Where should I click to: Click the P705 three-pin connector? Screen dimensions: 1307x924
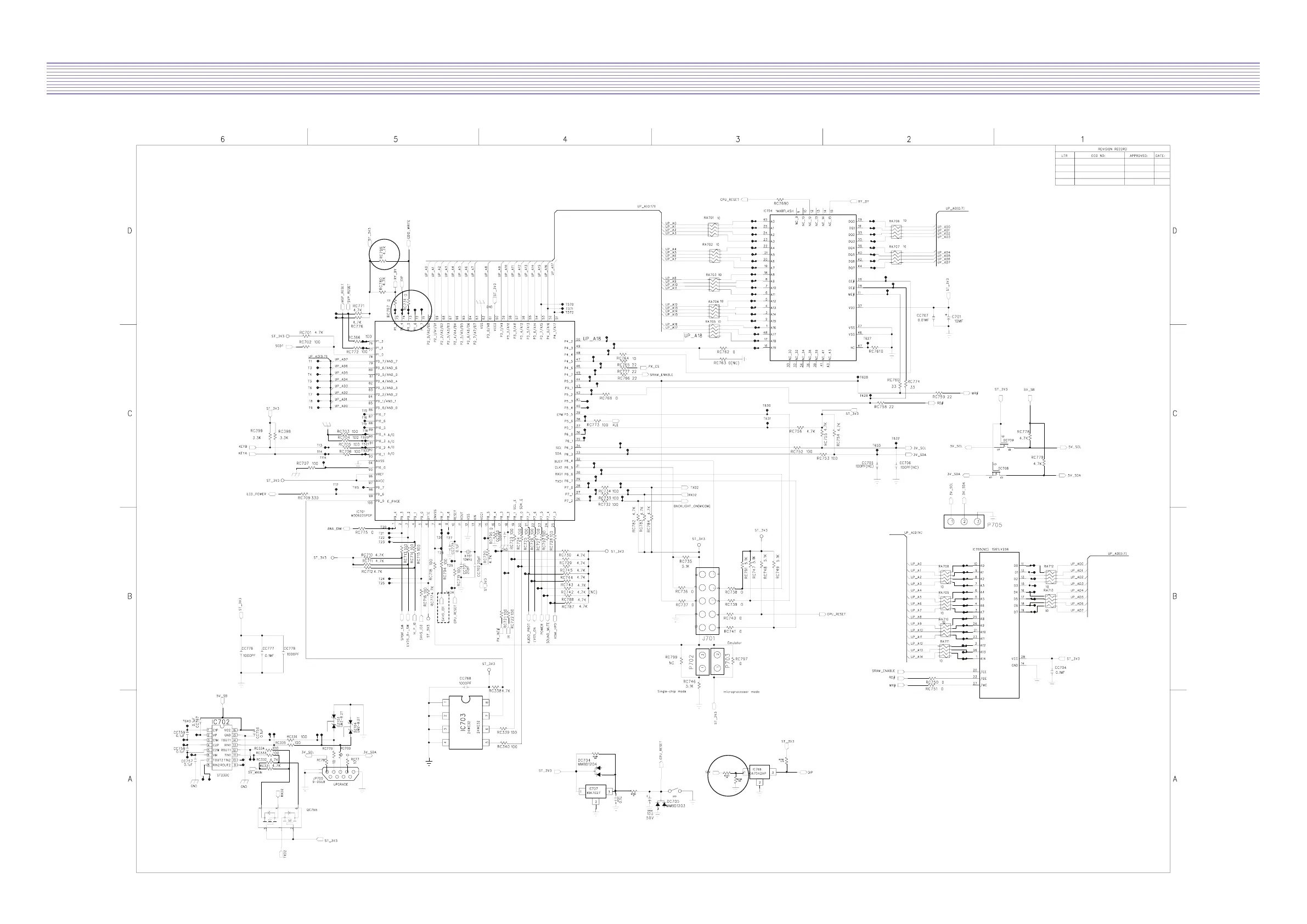(964, 521)
